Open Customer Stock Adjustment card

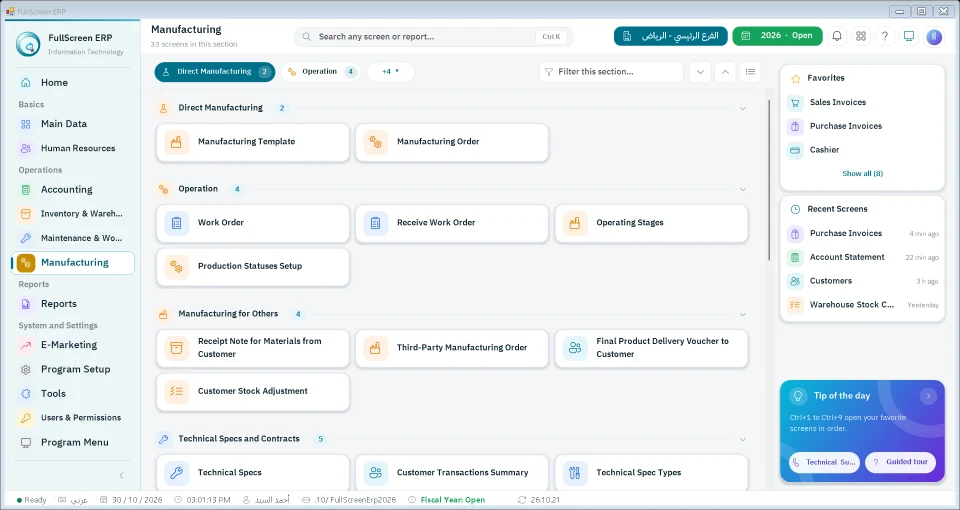click(x=253, y=391)
